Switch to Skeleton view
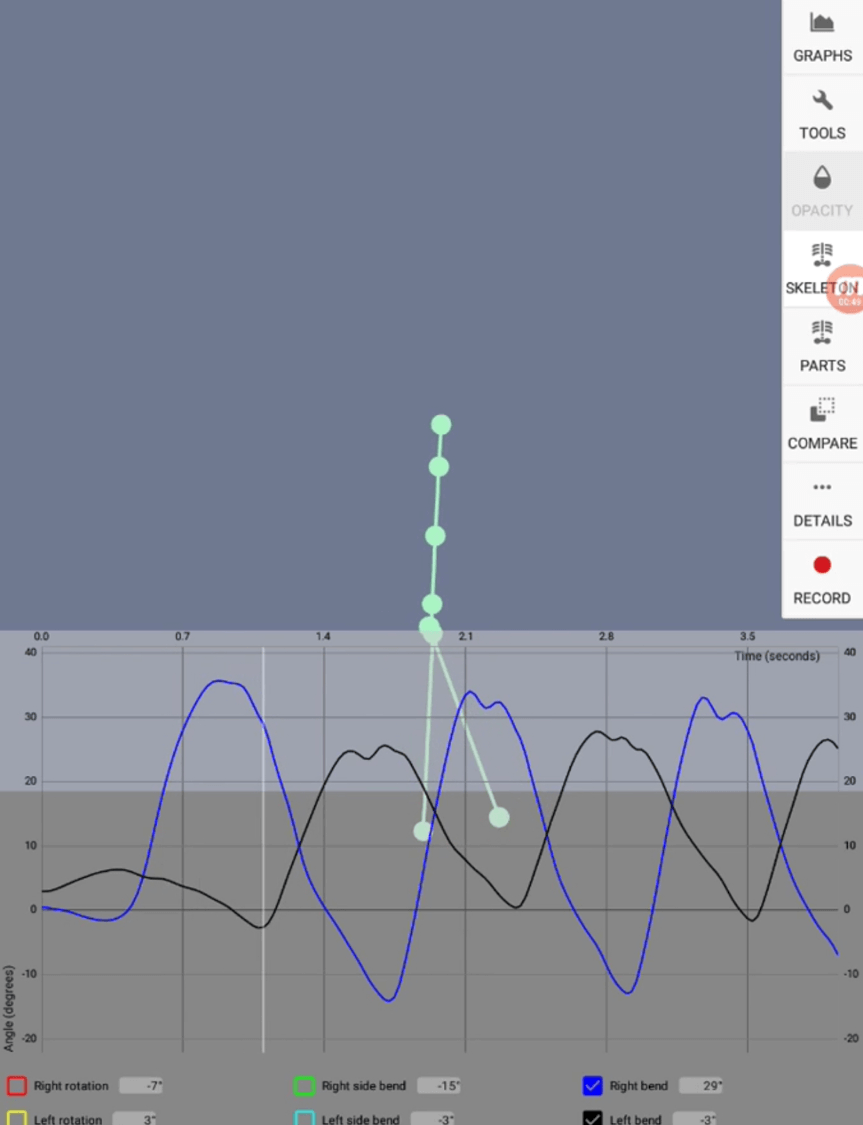Image resolution: width=863 pixels, height=1125 pixels. (x=815, y=268)
